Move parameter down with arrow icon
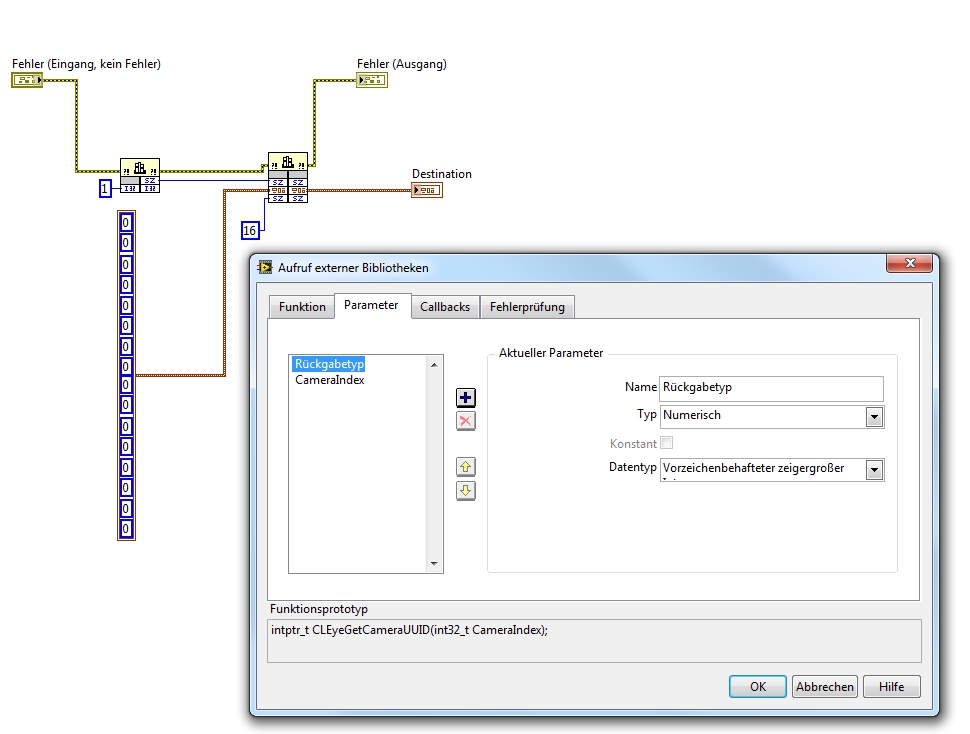 (465, 491)
